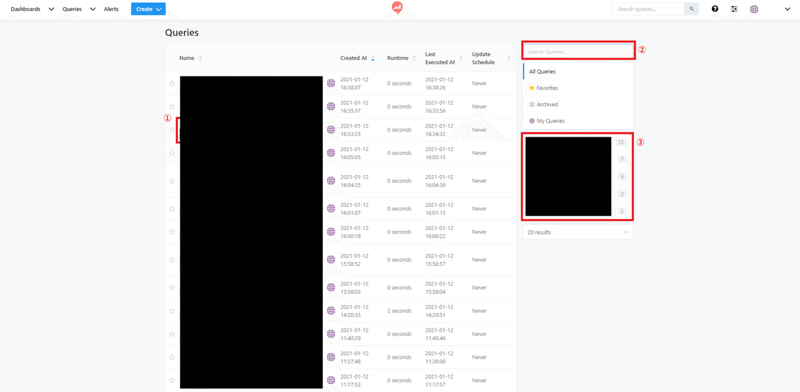This screenshot has height=392, width=800.
Task: Click last executed time 16:34:32
Action: tap(439, 130)
